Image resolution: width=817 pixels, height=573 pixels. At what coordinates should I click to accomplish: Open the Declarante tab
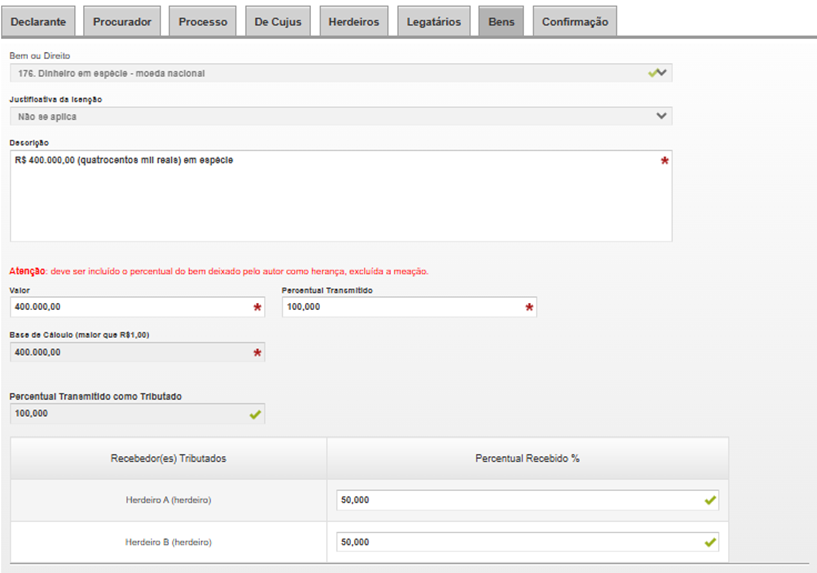(39, 21)
